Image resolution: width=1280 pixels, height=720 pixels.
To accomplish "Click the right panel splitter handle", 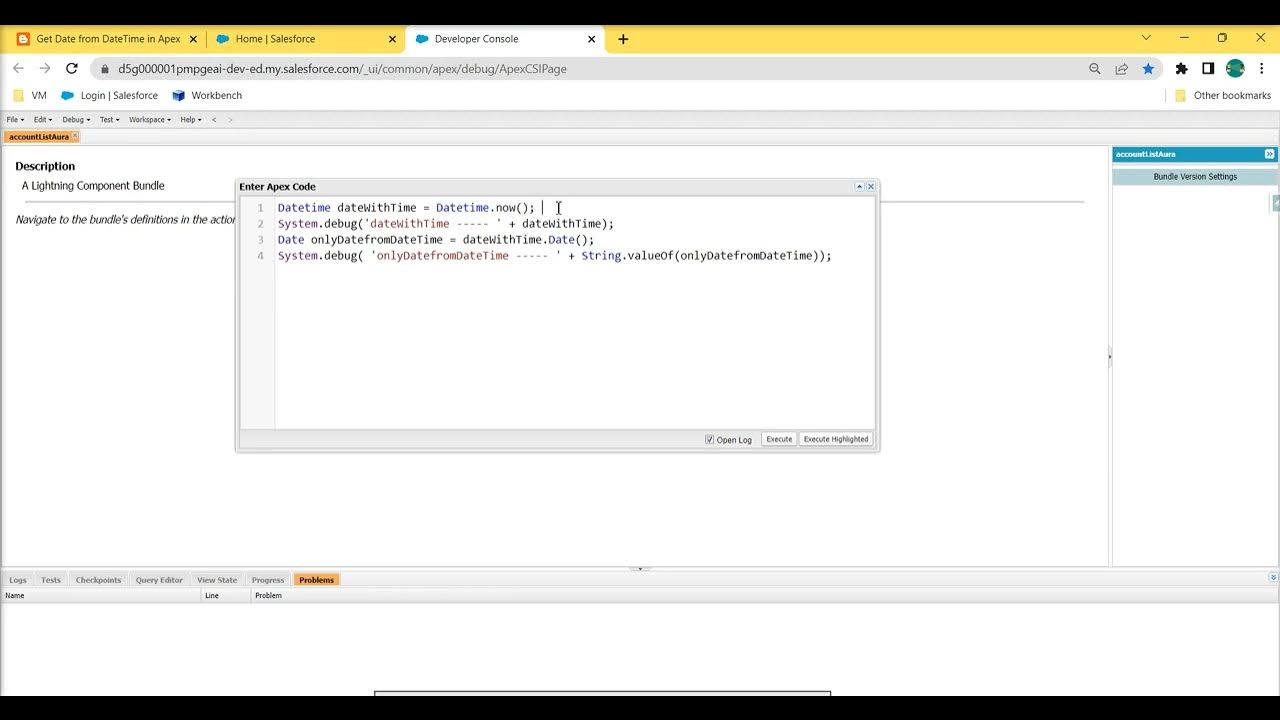I will (x=1110, y=357).
